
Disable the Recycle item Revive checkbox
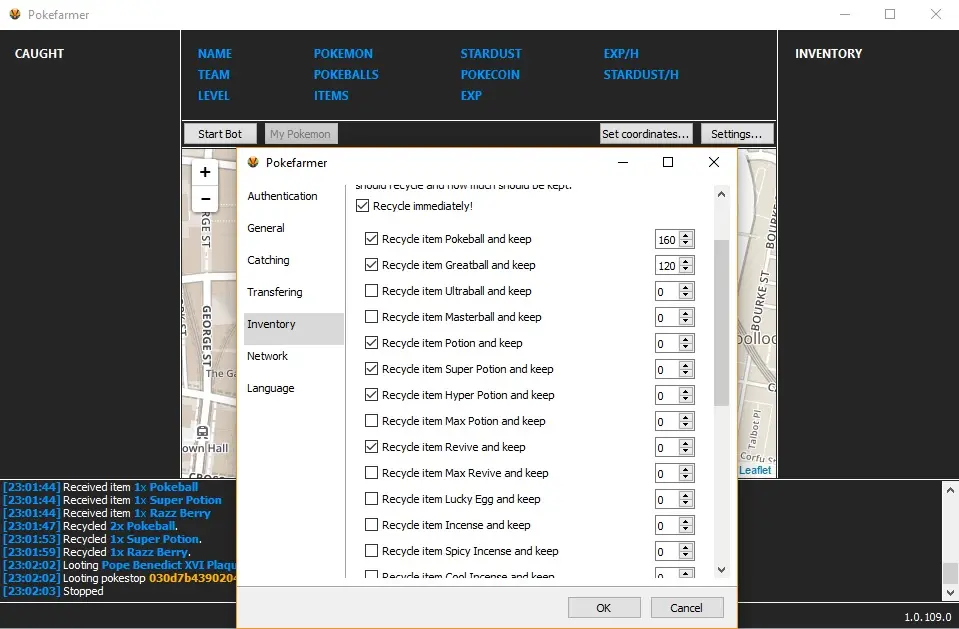click(x=372, y=447)
